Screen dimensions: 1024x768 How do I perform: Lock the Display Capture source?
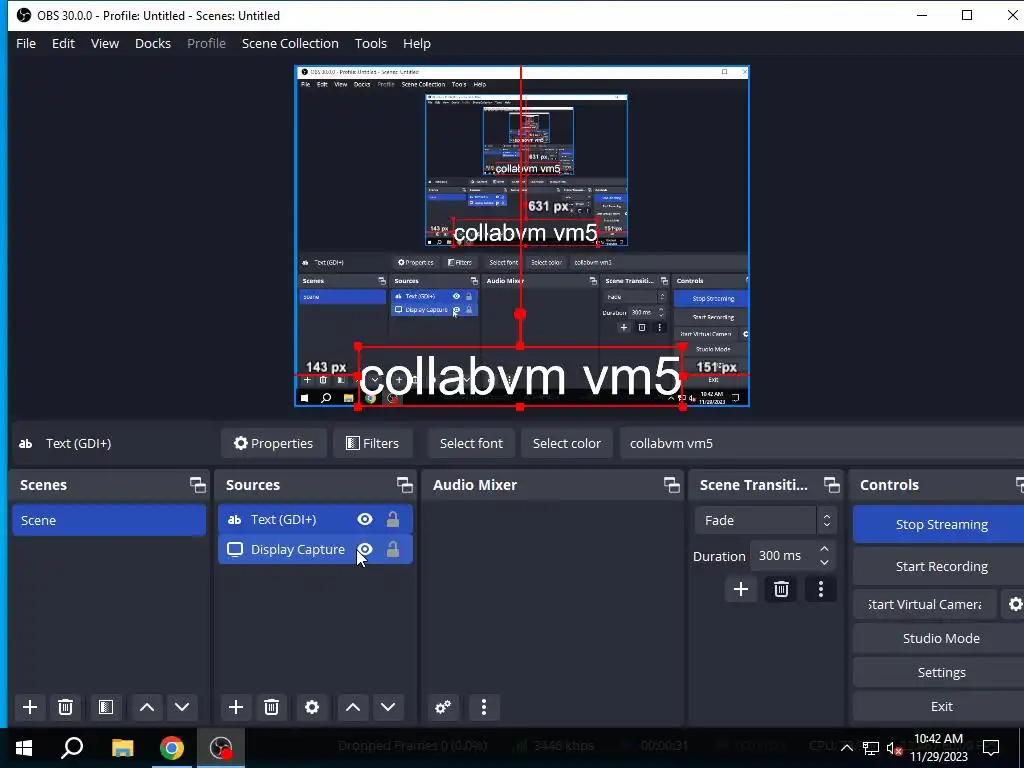coord(392,549)
